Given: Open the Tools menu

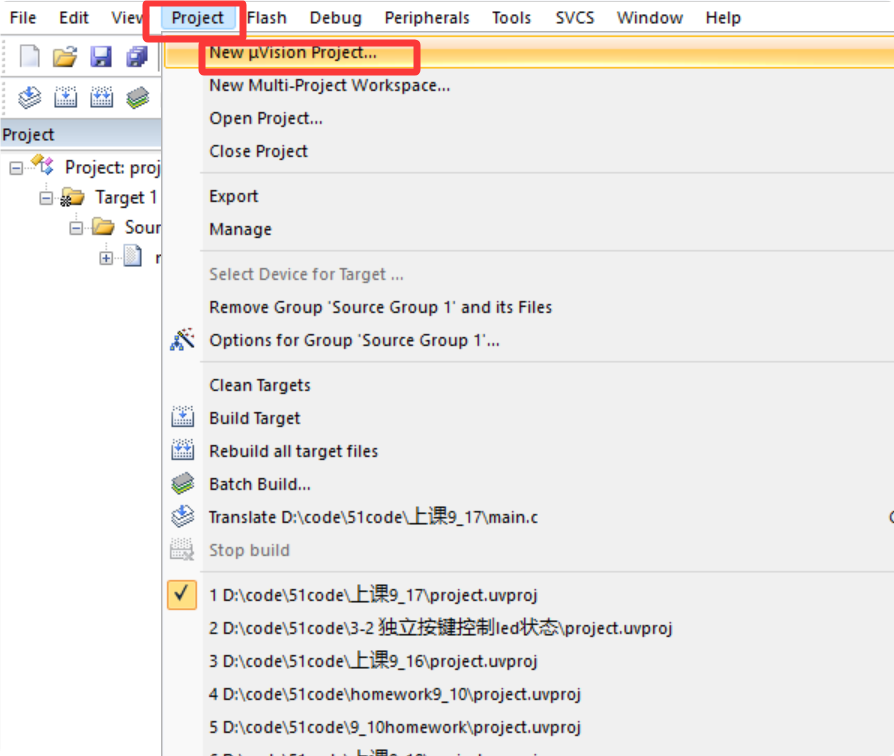Looking at the screenshot, I should tap(511, 18).
